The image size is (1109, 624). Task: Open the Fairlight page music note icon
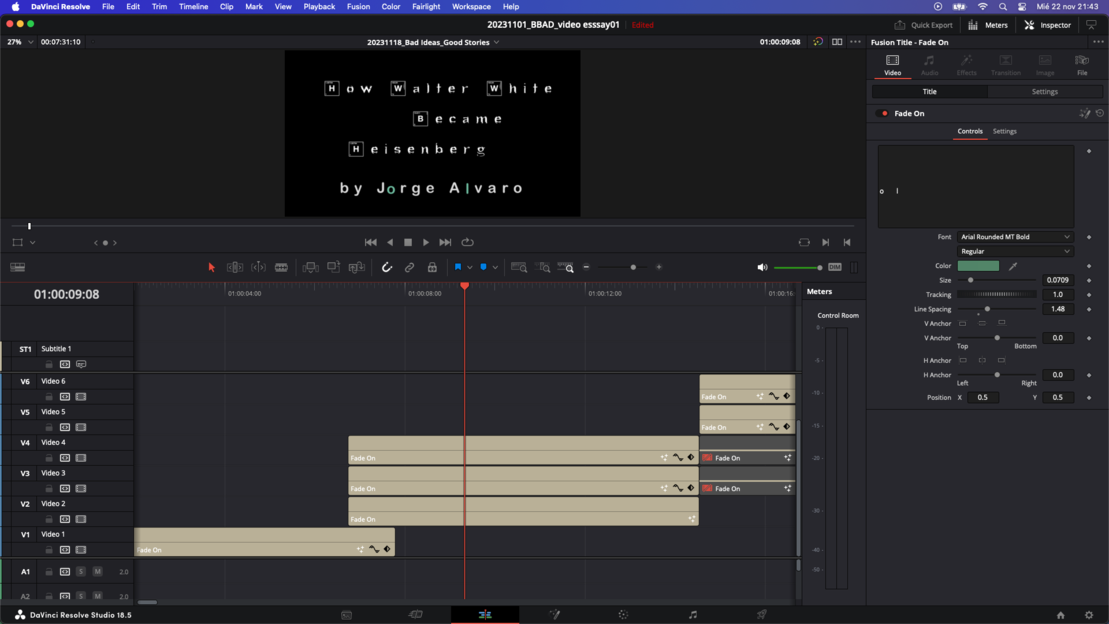point(692,615)
